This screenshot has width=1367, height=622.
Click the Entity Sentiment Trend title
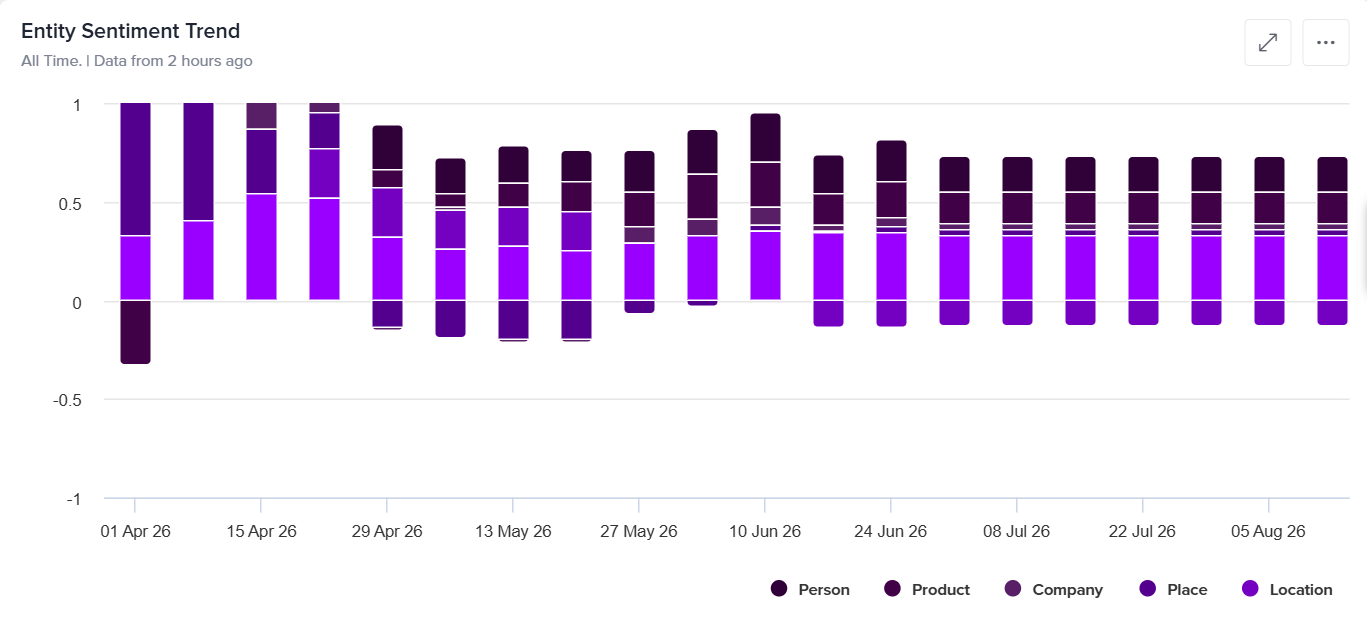point(131,31)
